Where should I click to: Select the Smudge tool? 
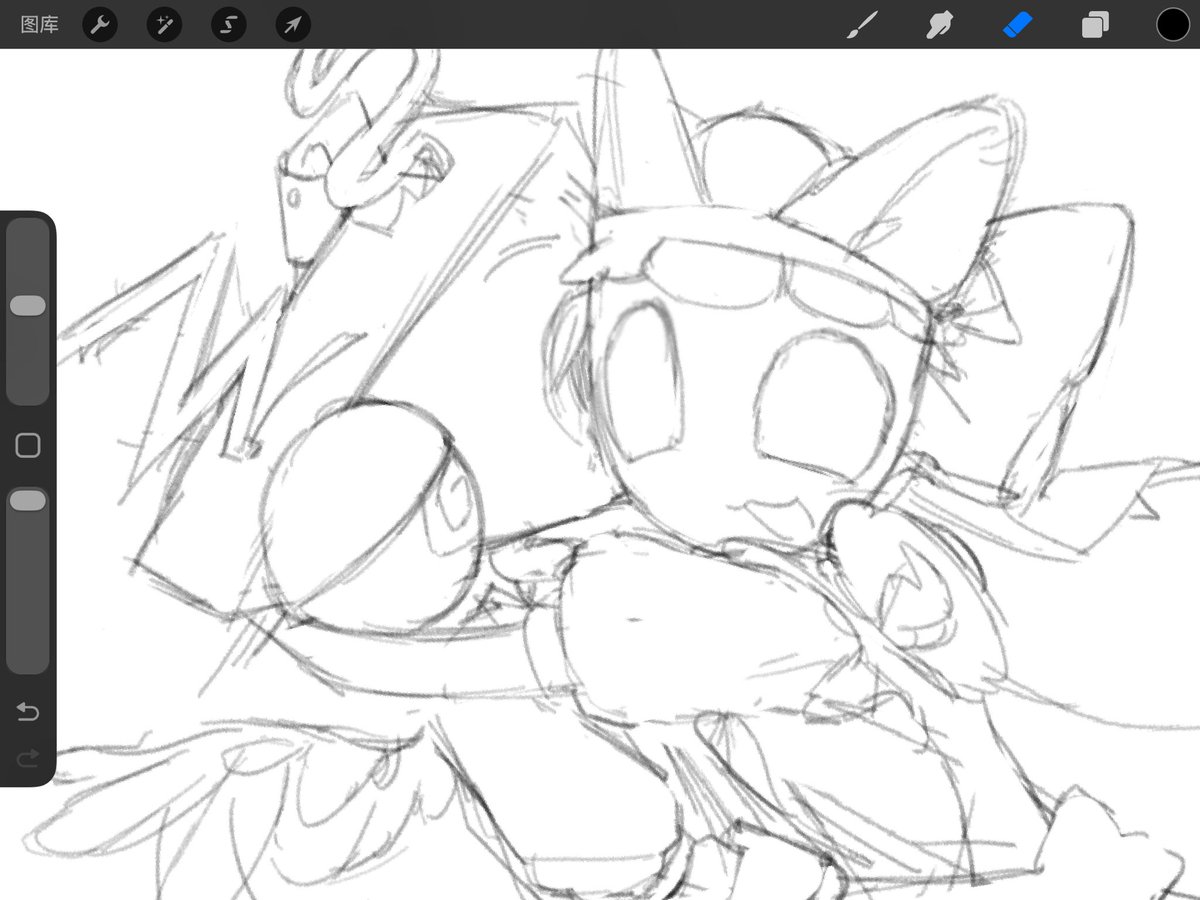click(938, 25)
